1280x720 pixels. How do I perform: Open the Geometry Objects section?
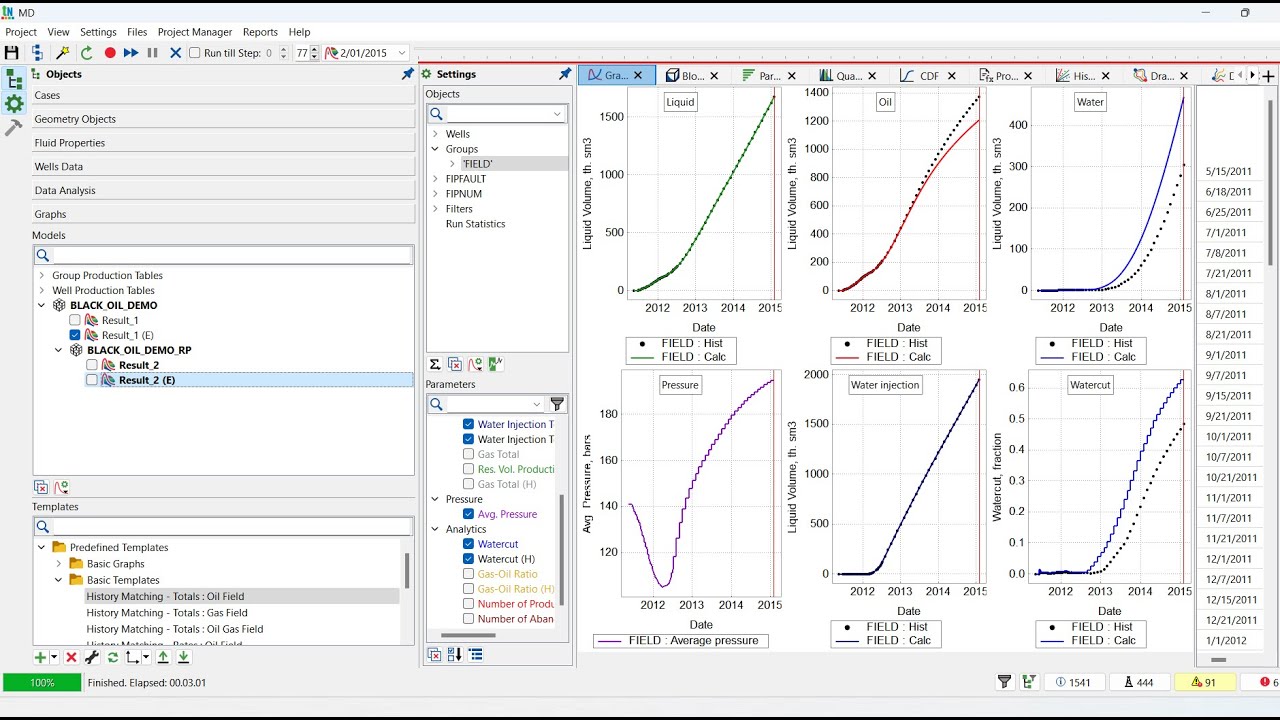[x=224, y=119]
